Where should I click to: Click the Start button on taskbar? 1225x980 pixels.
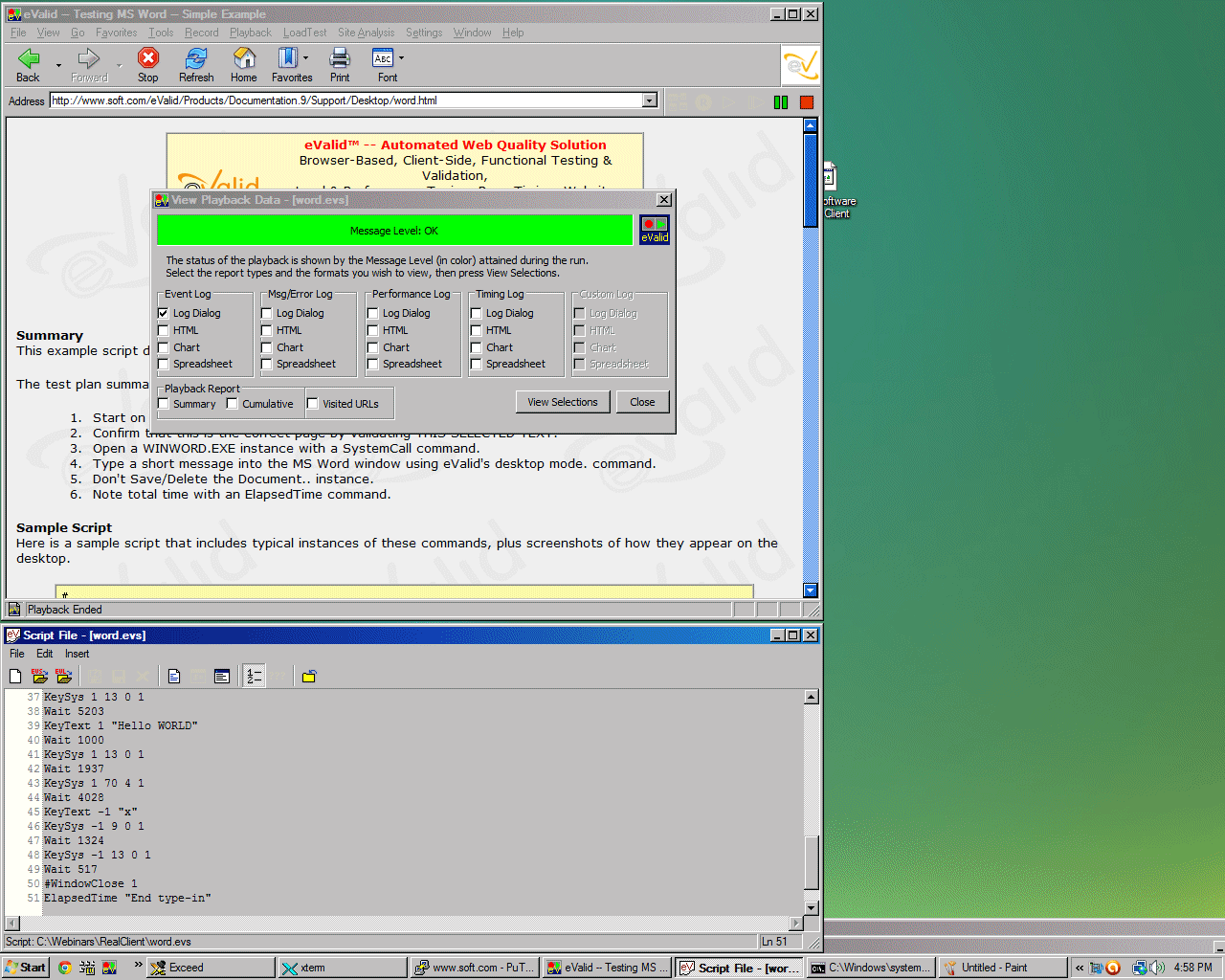[25, 968]
